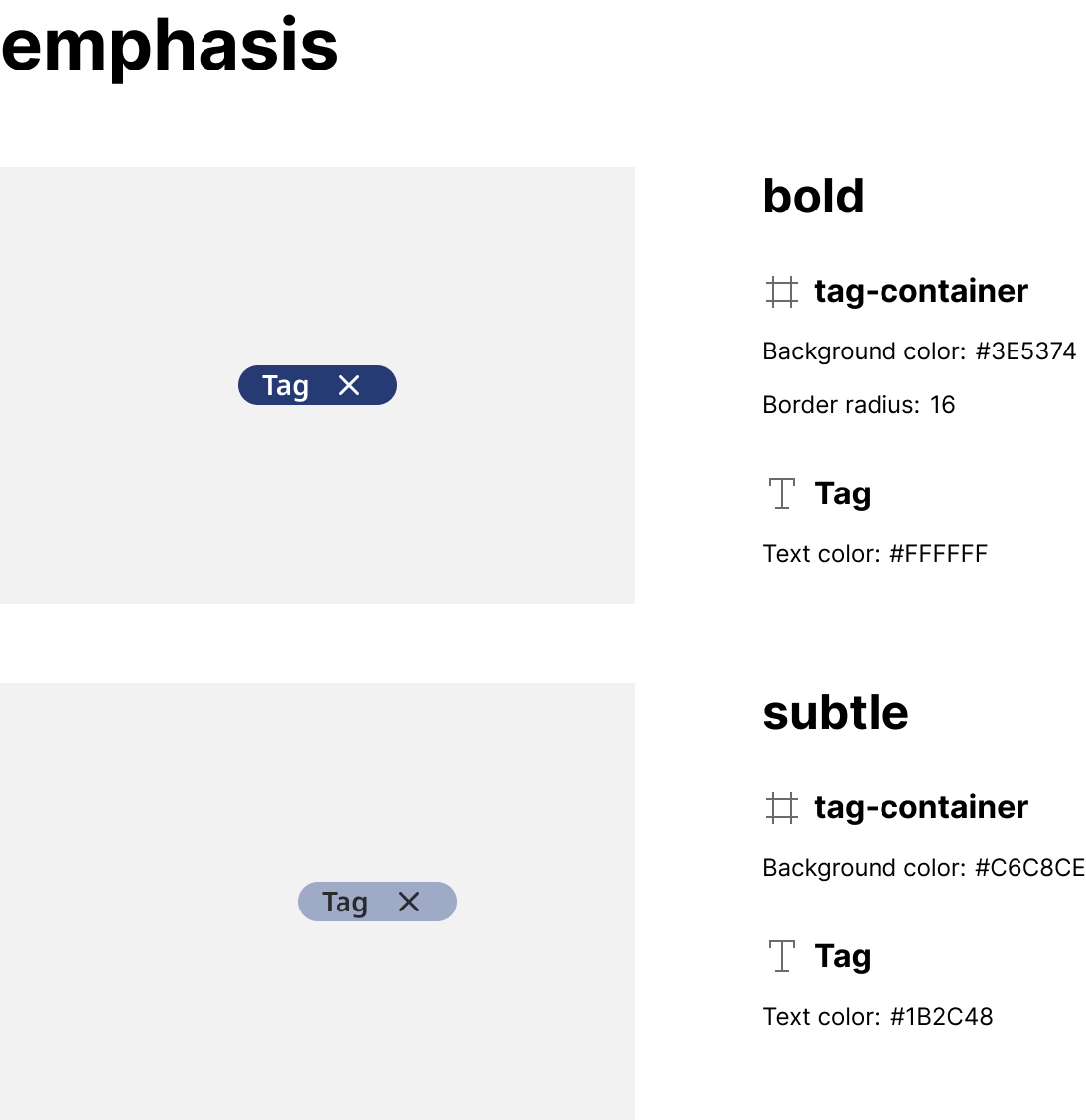Click the text-type icon next to Tag under subtle

click(782, 956)
